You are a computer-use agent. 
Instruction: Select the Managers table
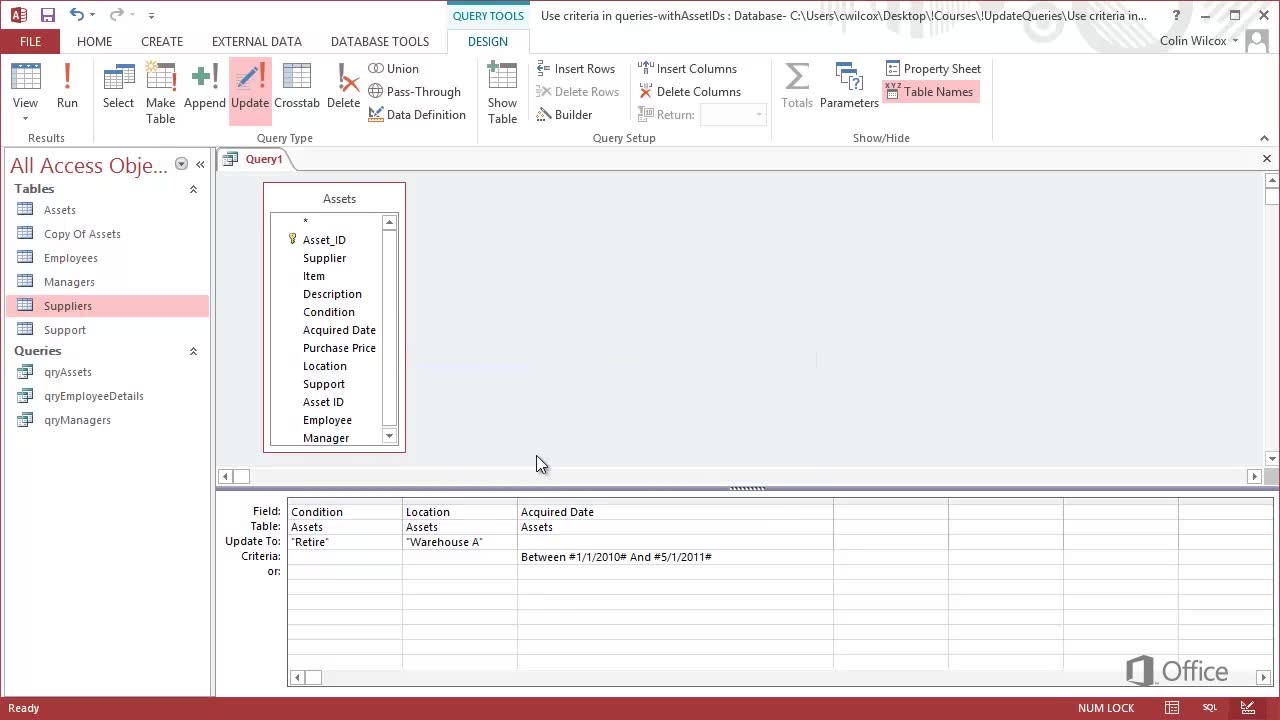(x=108, y=282)
